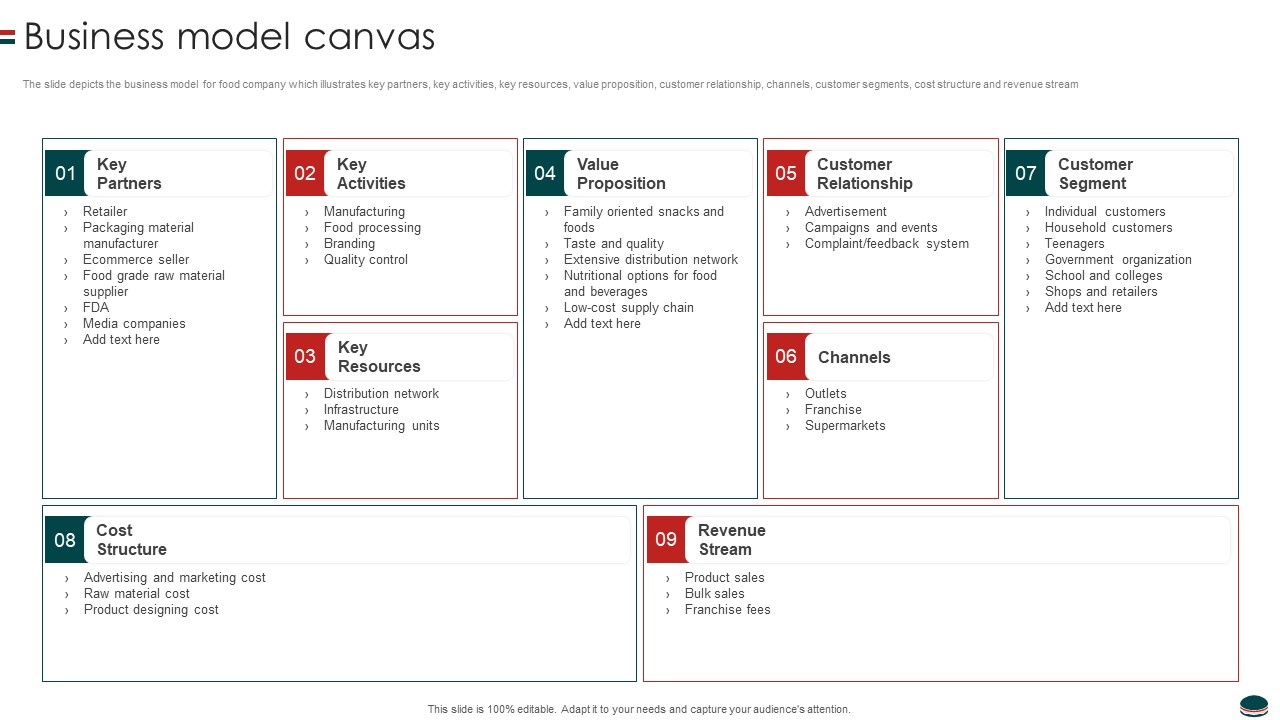Click the round logo in the bottom-right corner
Screen dimensions: 1280x720
[x=1253, y=706]
